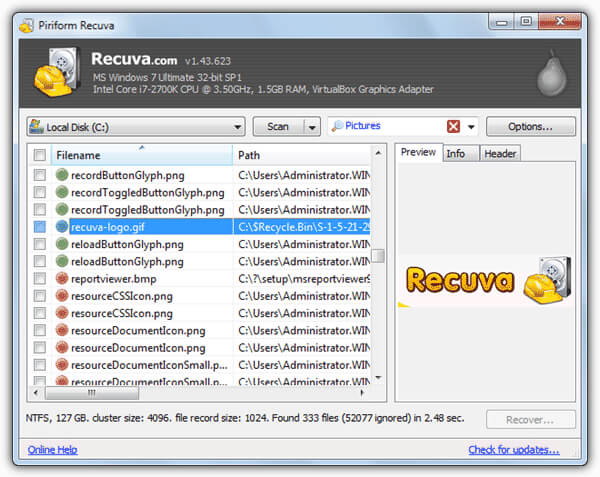Click the scroll left arrow under file list
600x477 pixels.
coord(36,392)
